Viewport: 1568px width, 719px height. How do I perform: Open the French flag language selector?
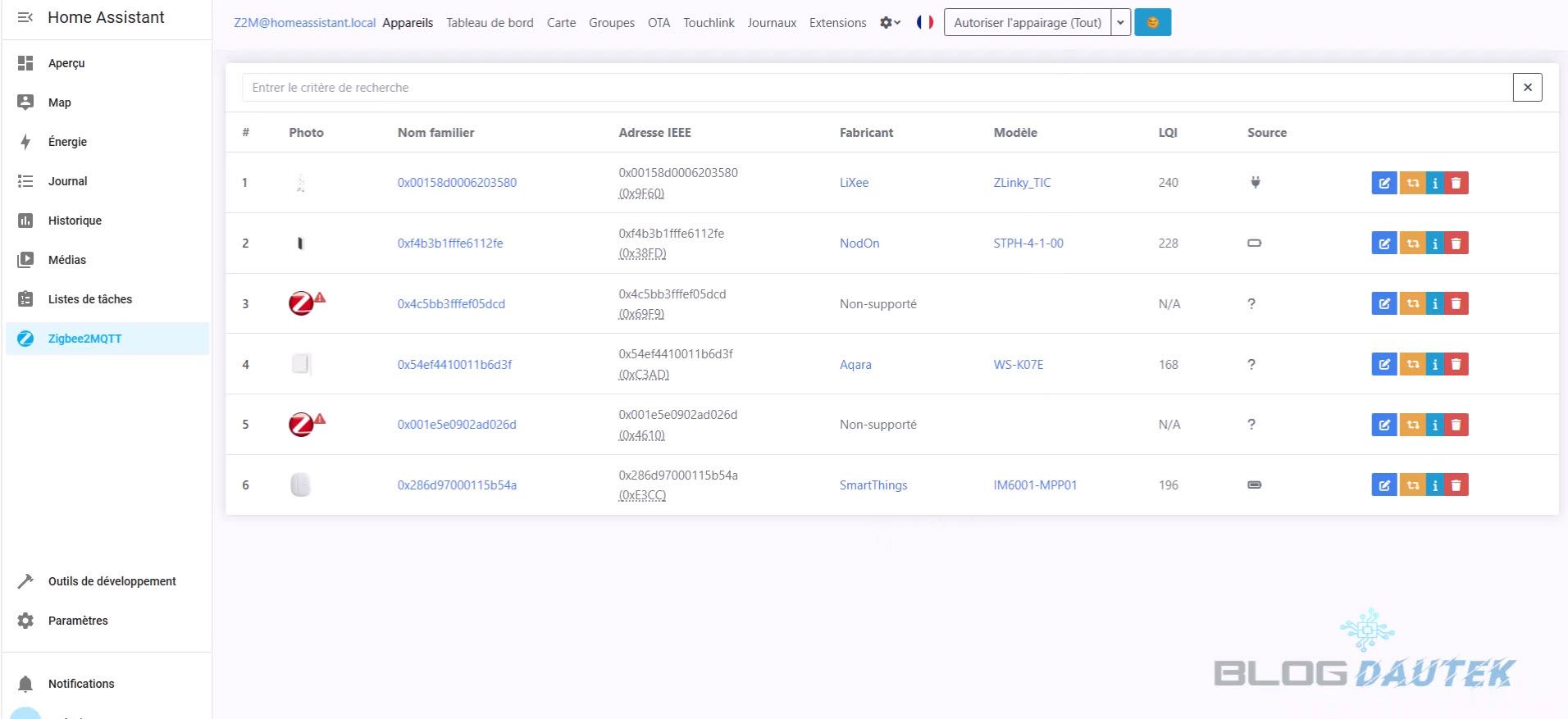tap(924, 22)
